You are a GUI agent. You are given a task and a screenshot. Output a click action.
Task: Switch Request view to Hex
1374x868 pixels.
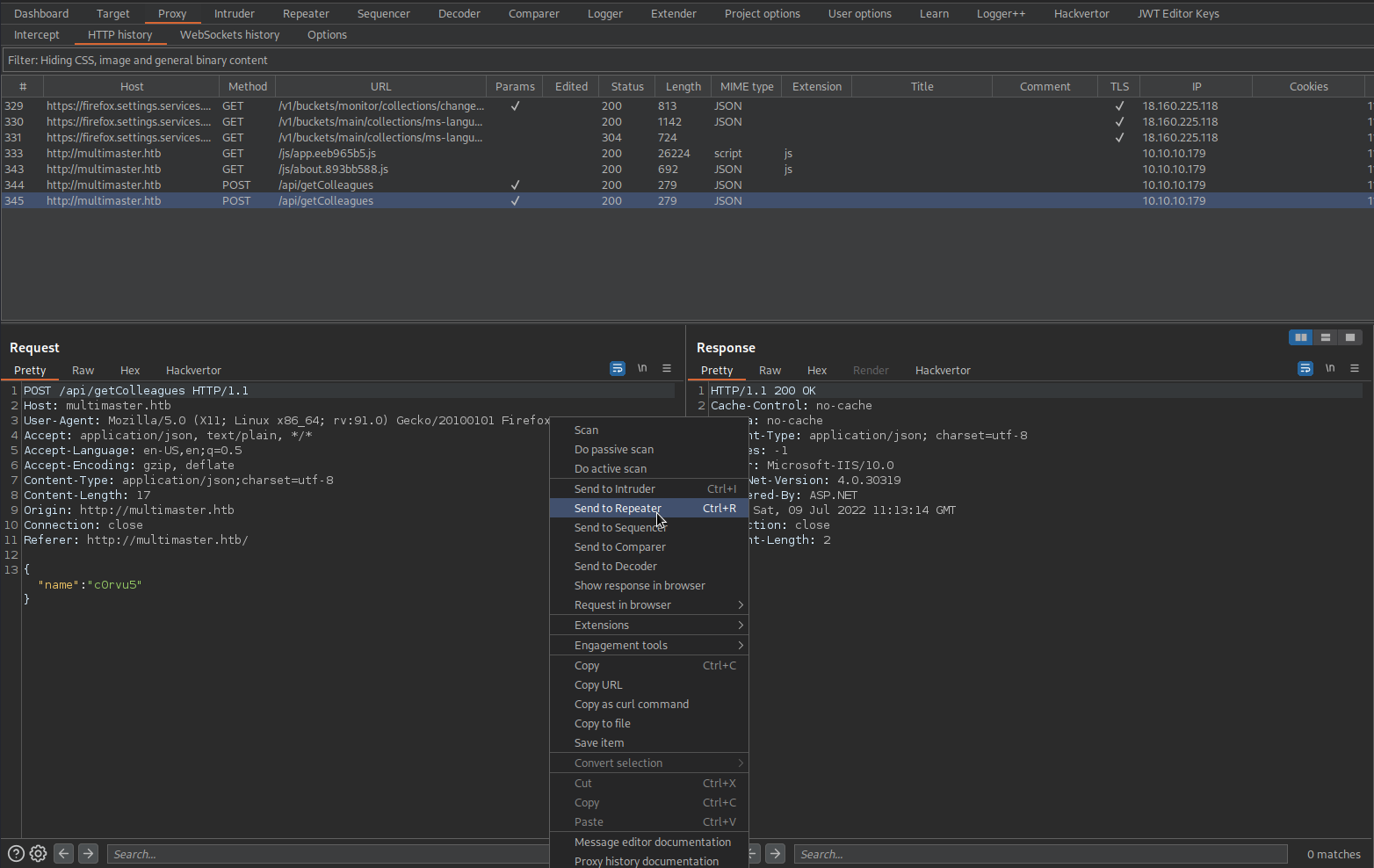coord(130,370)
